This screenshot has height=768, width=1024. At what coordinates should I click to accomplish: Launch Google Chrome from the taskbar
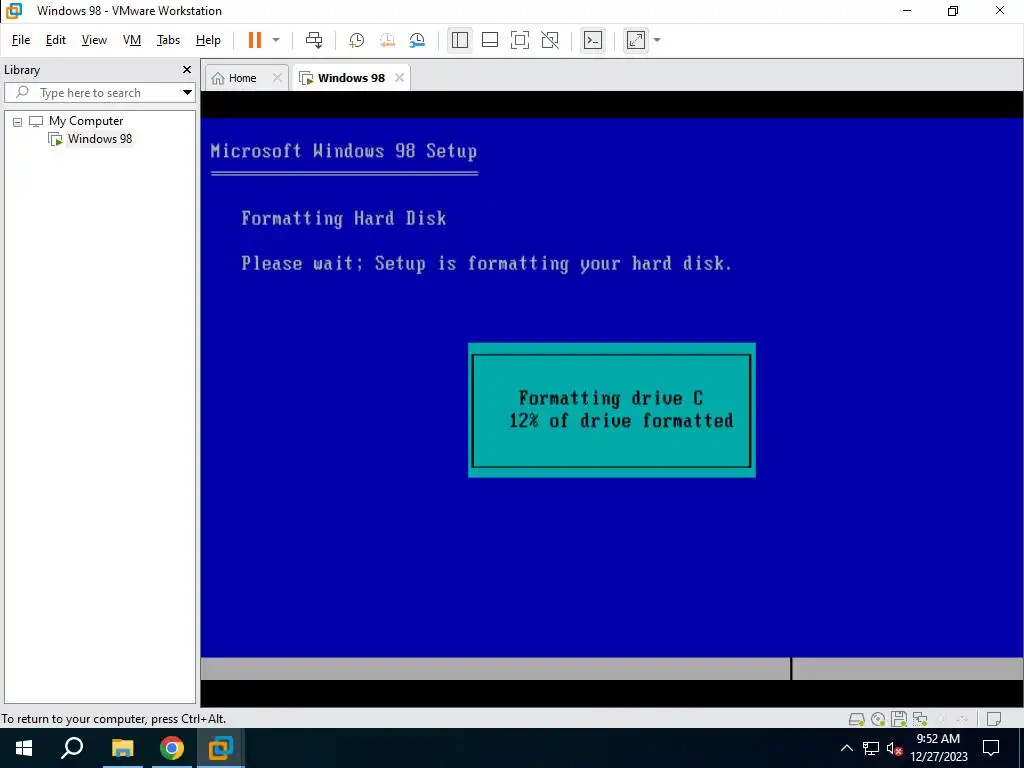click(172, 748)
